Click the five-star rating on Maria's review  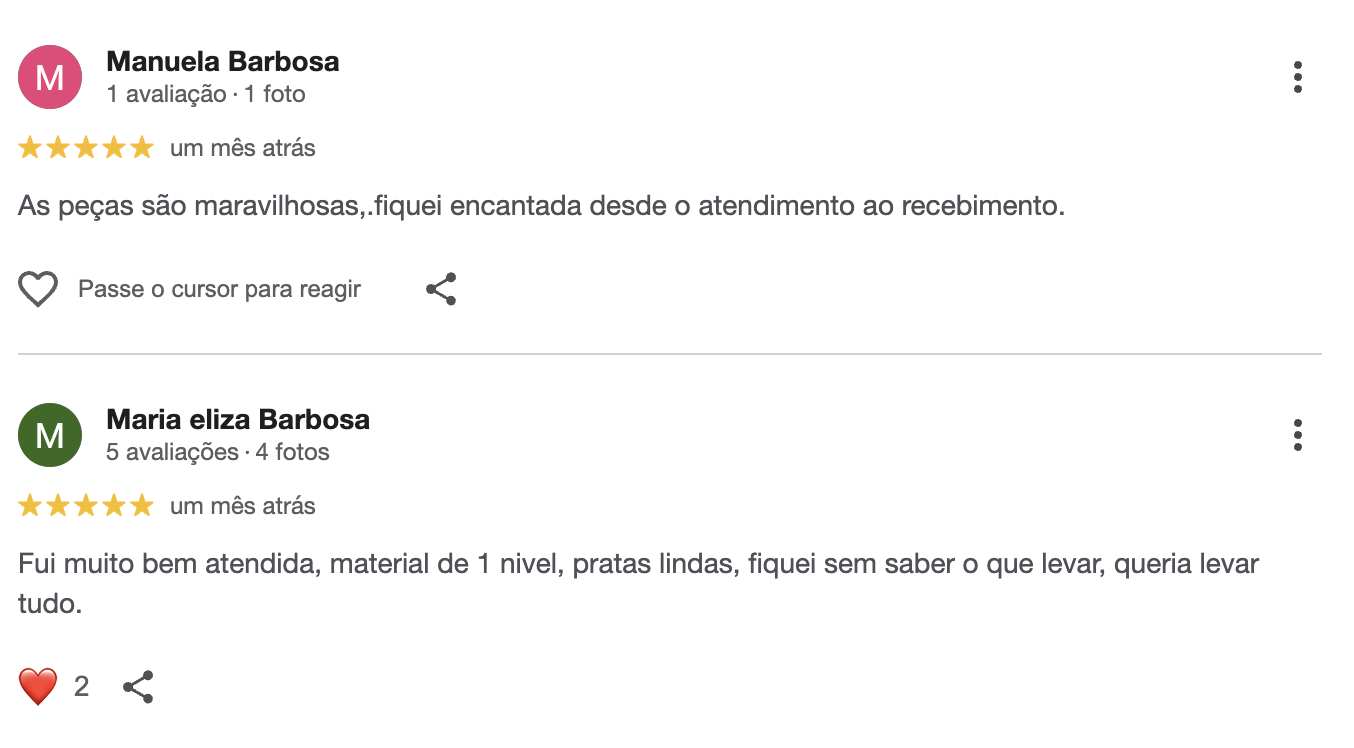pos(86,506)
